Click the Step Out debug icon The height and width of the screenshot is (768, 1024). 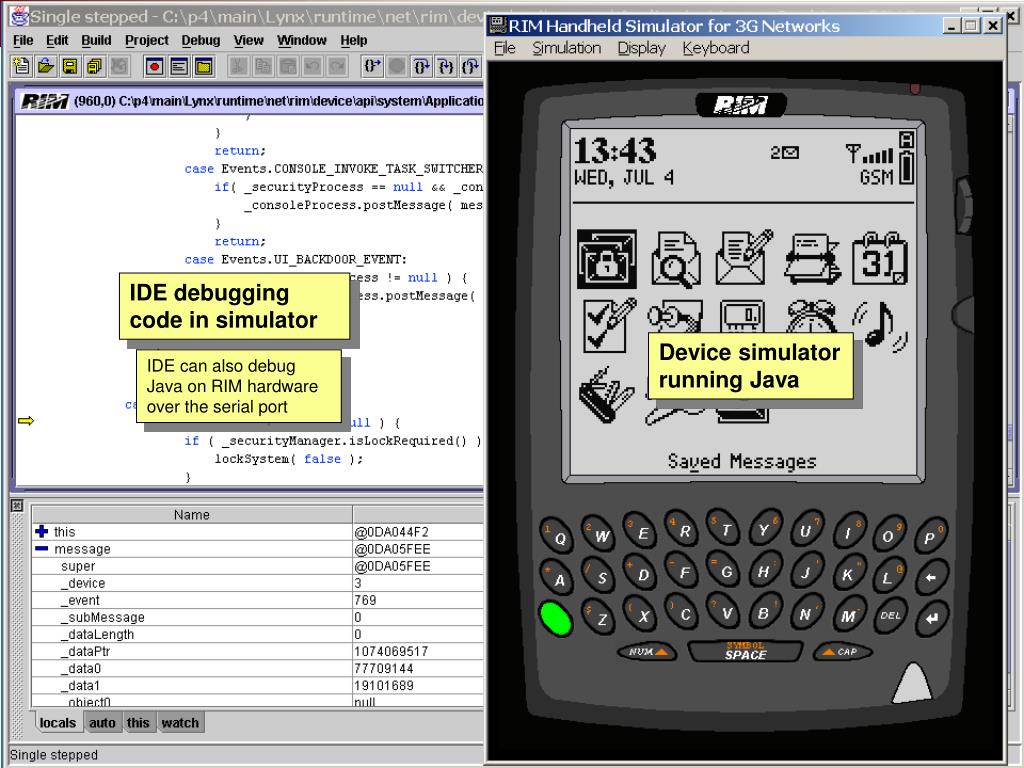tap(470, 66)
